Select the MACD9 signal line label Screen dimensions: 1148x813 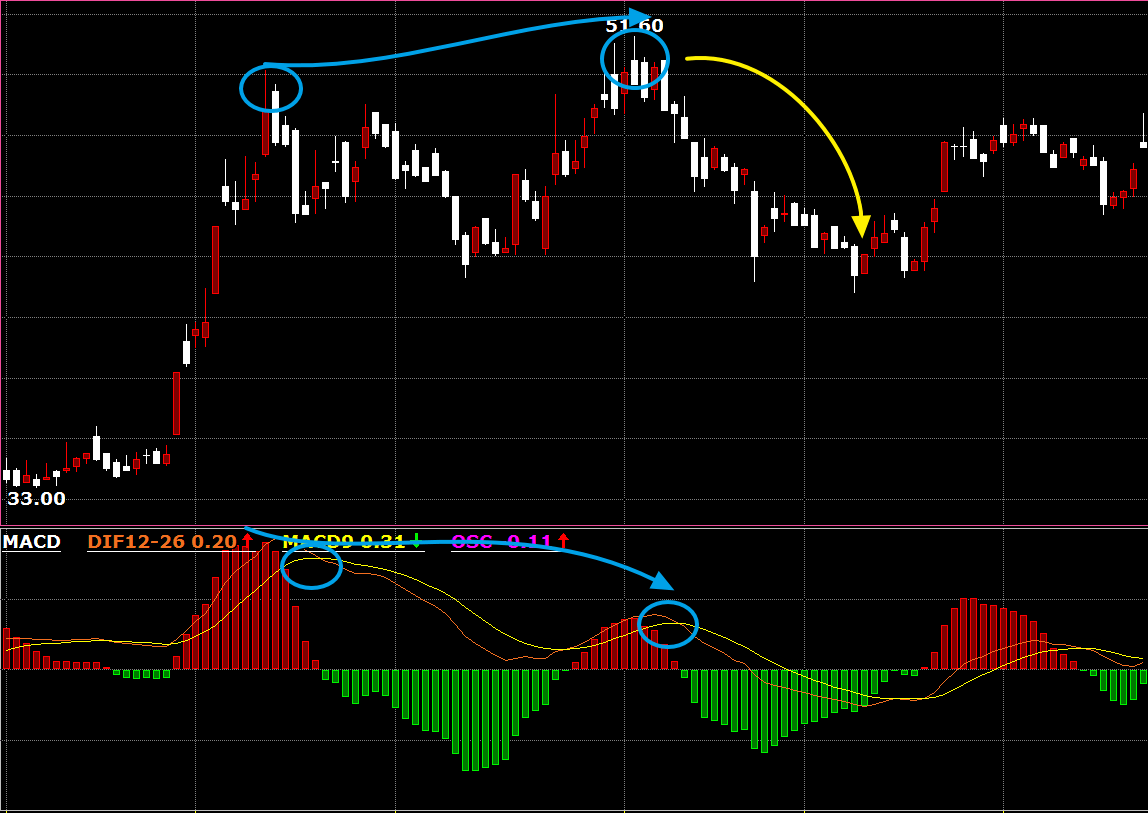[x=342, y=542]
